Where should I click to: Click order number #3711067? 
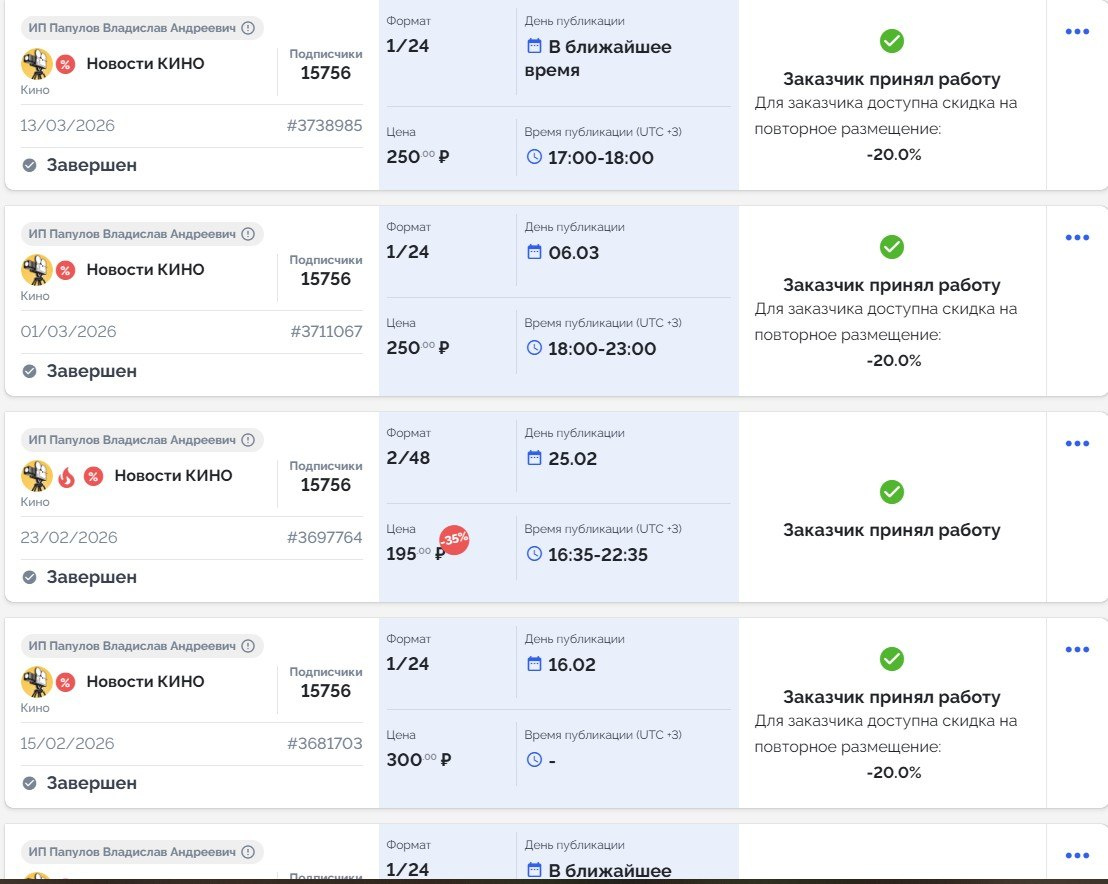(x=326, y=332)
